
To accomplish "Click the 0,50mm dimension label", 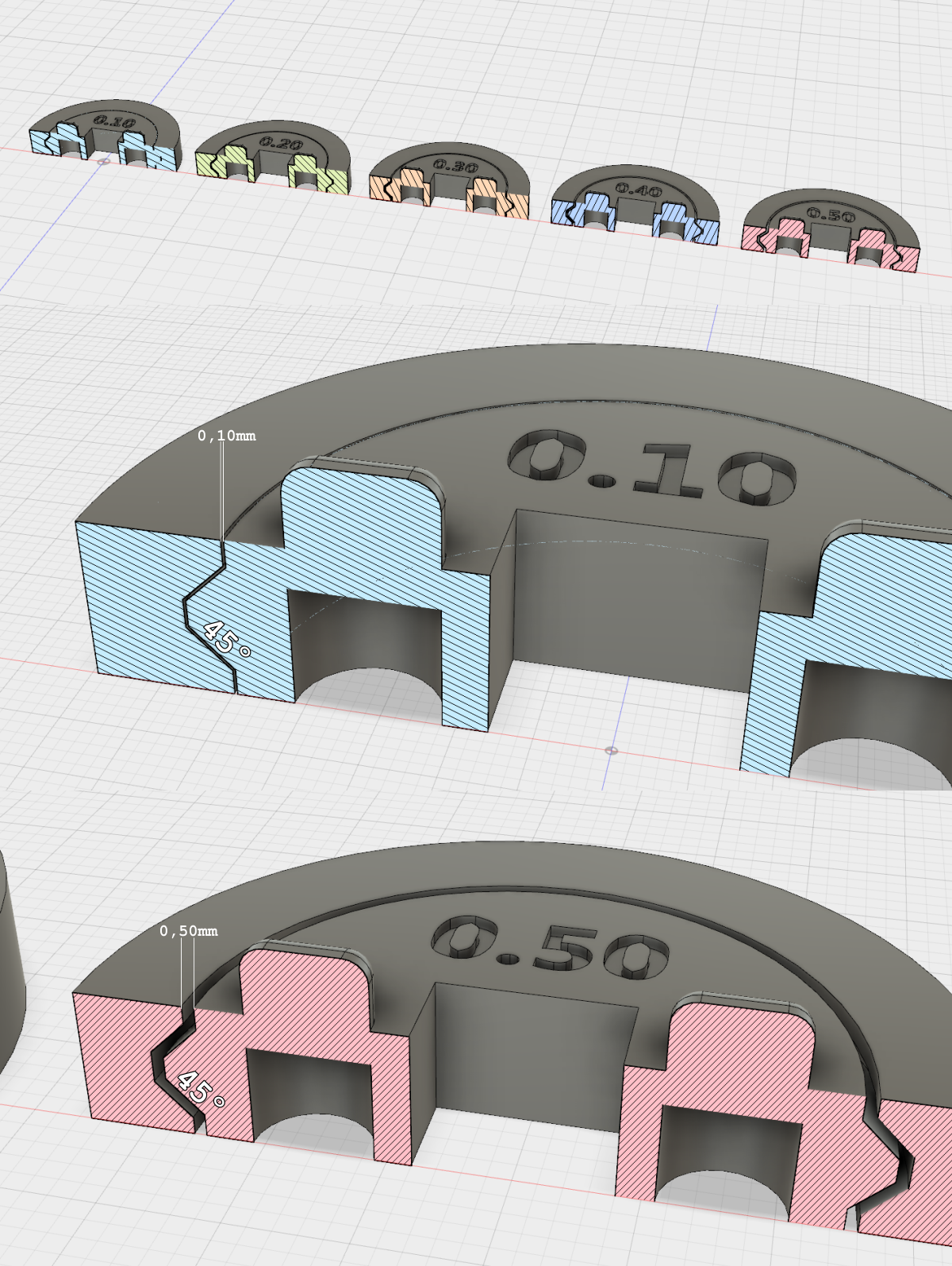I will pos(189,931).
